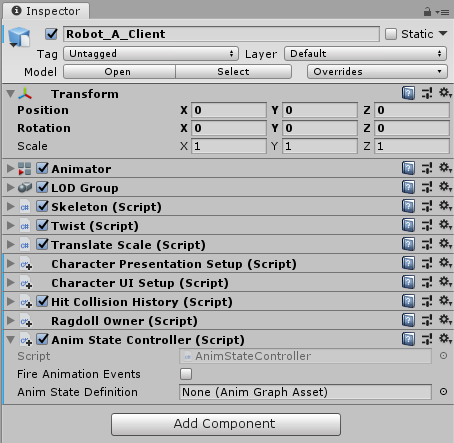Viewport: 454px width, 443px height.
Task: Expand the LOD Group foldout
Action: point(11,187)
